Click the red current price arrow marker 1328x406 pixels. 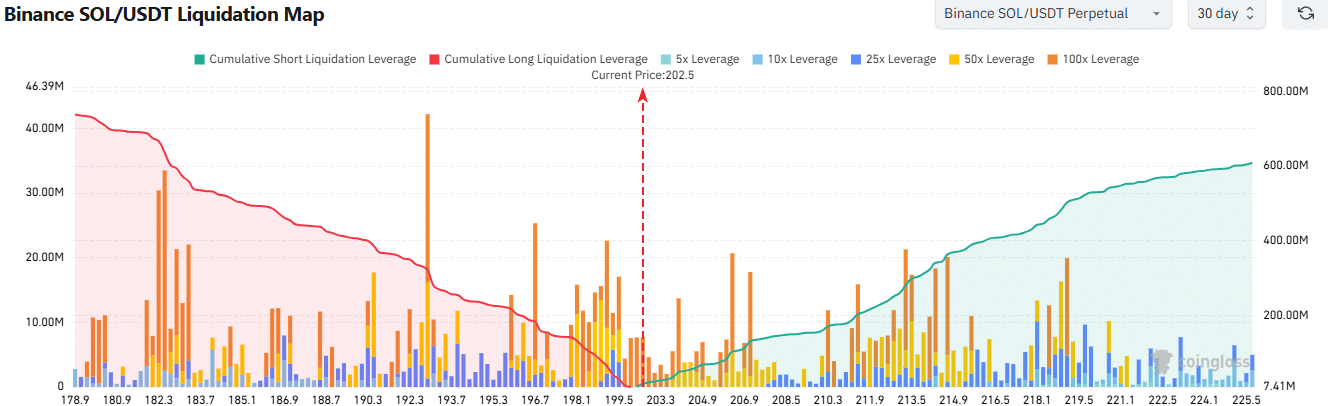643,94
